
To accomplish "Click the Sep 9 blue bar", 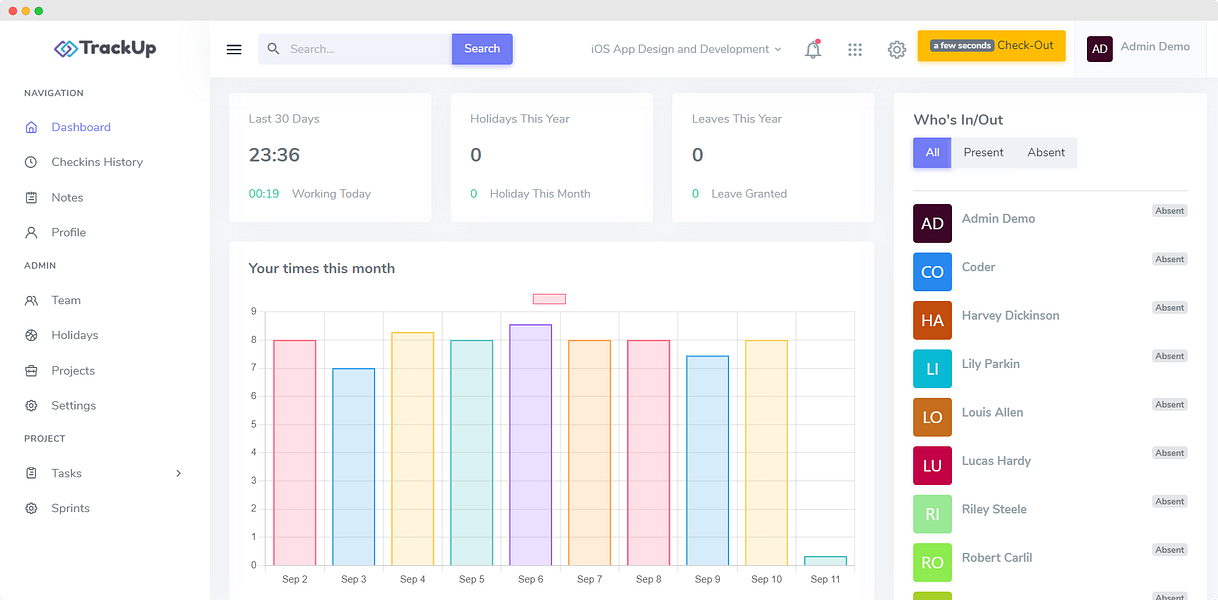I will (708, 461).
